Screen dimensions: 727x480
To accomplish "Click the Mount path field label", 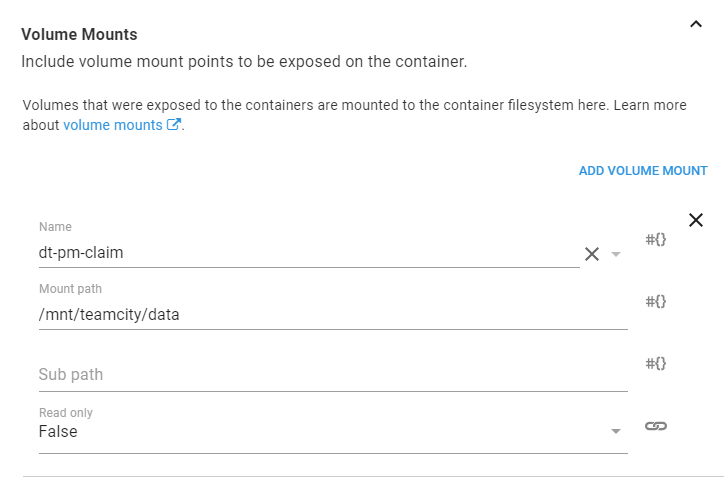I will [71, 289].
